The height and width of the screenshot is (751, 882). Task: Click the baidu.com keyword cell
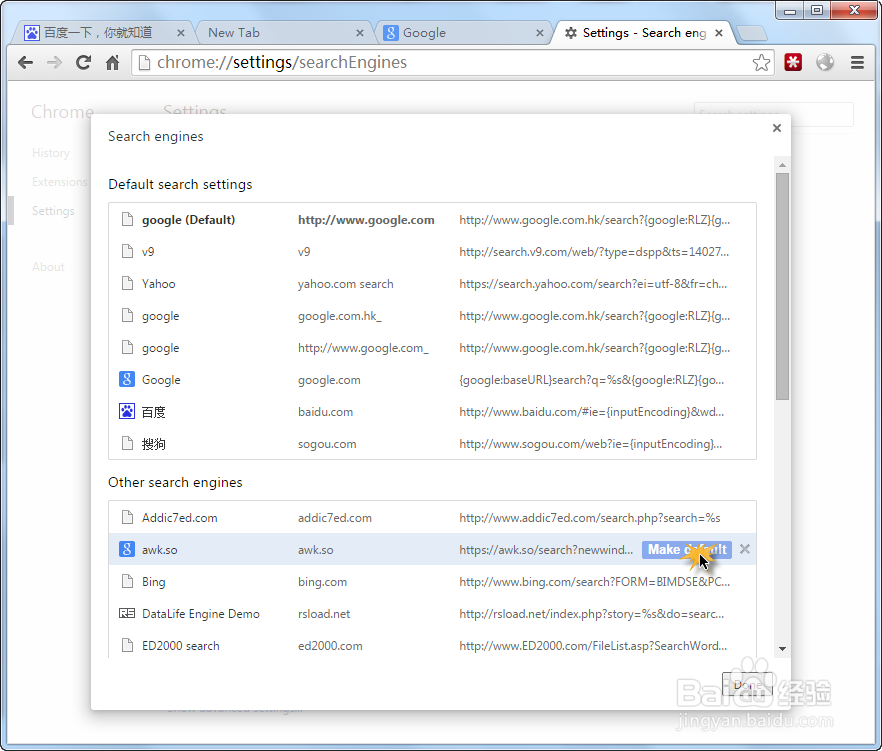[x=326, y=412]
